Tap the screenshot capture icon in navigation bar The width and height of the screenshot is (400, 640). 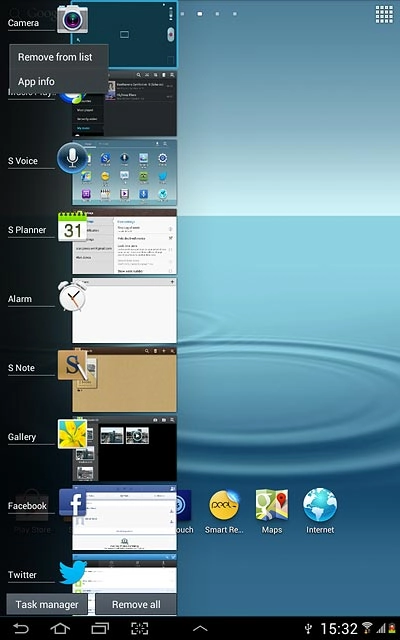(x=139, y=629)
